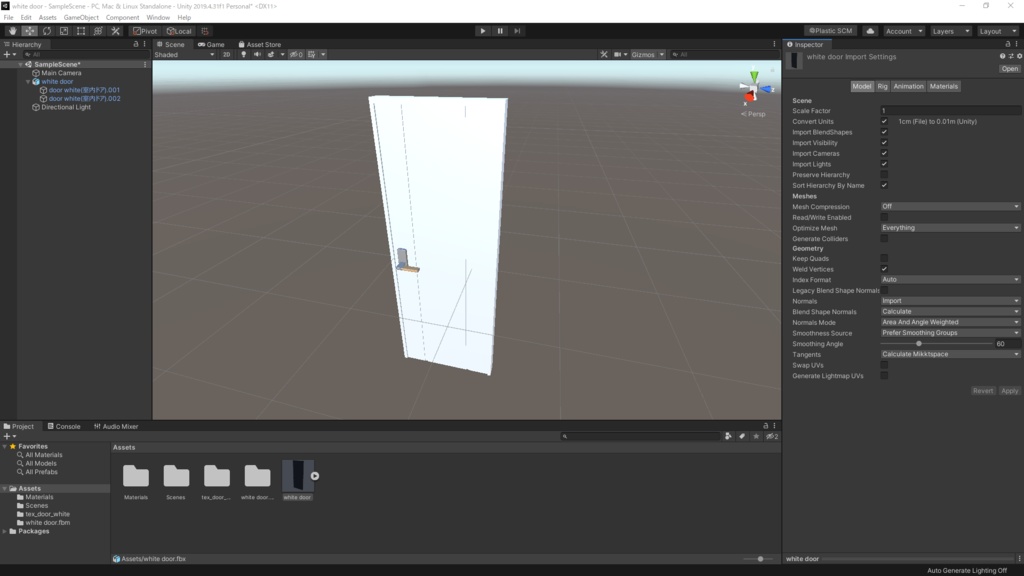Image resolution: width=1024 pixels, height=576 pixels.
Task: Lock the Hierarchy panel
Action: click(136, 44)
